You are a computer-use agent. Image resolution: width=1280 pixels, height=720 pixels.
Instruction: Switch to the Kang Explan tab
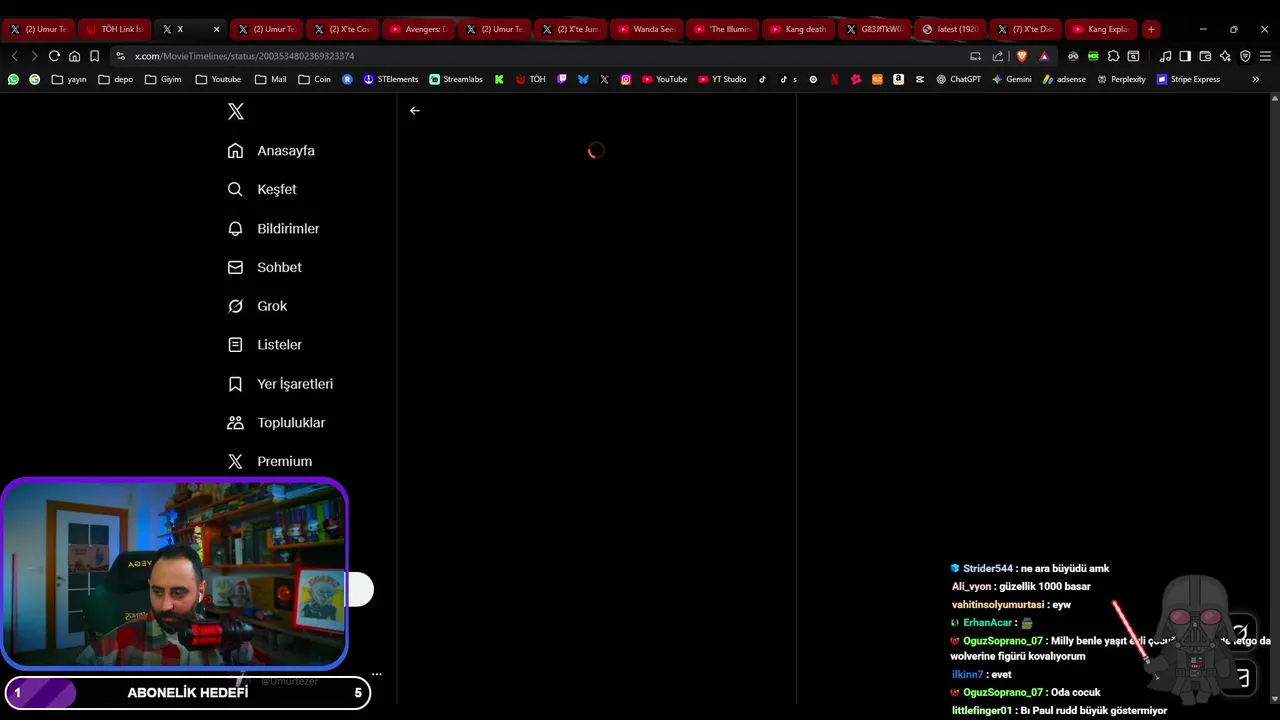click(x=1101, y=29)
